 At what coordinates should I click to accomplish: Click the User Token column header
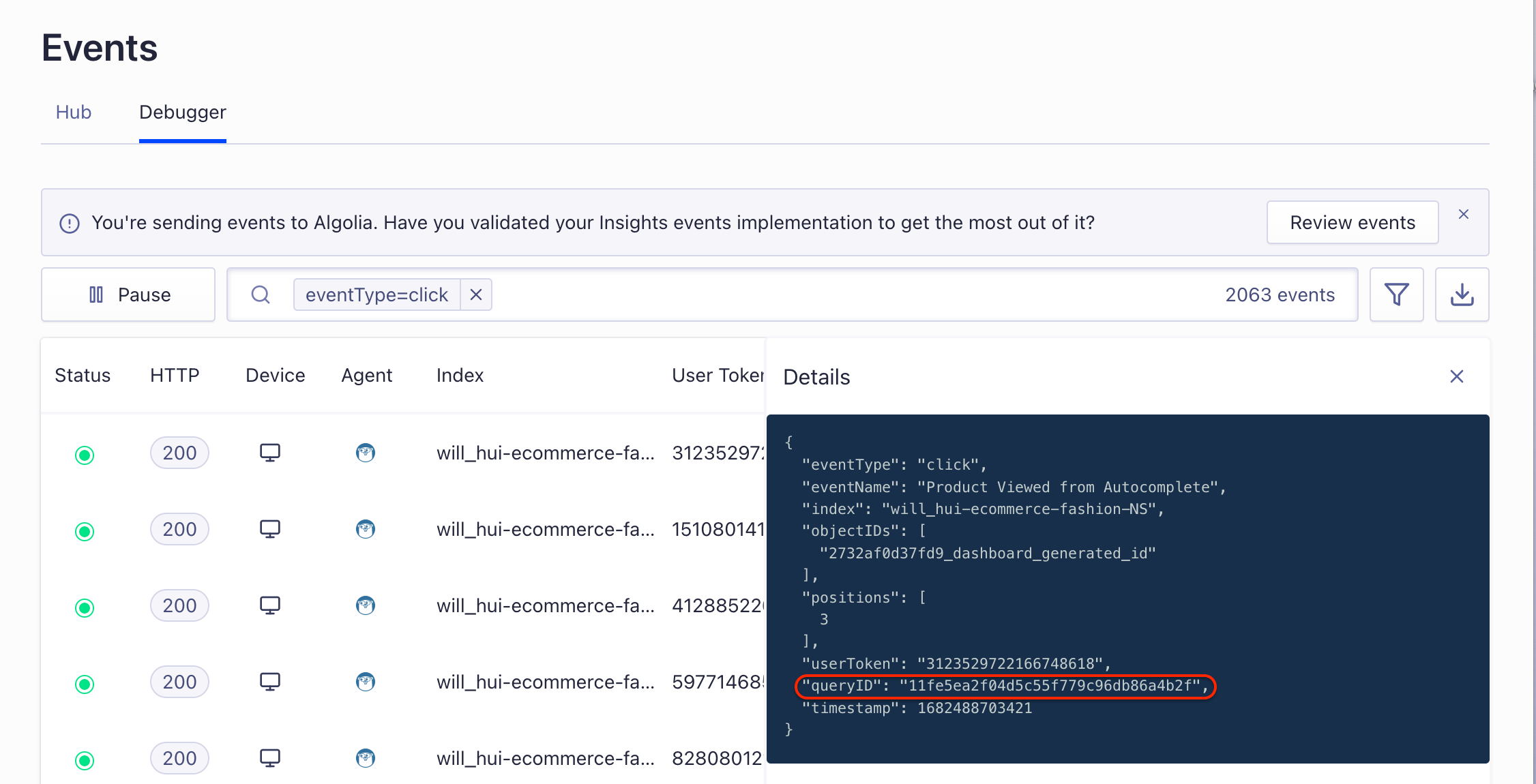click(718, 375)
